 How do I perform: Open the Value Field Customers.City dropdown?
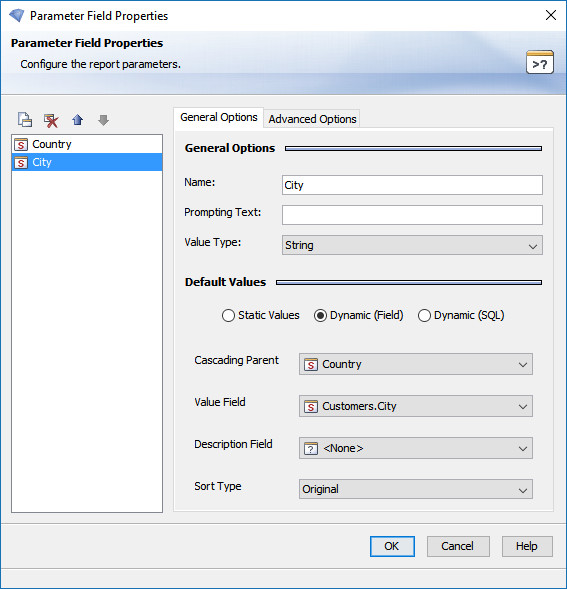(x=416, y=406)
